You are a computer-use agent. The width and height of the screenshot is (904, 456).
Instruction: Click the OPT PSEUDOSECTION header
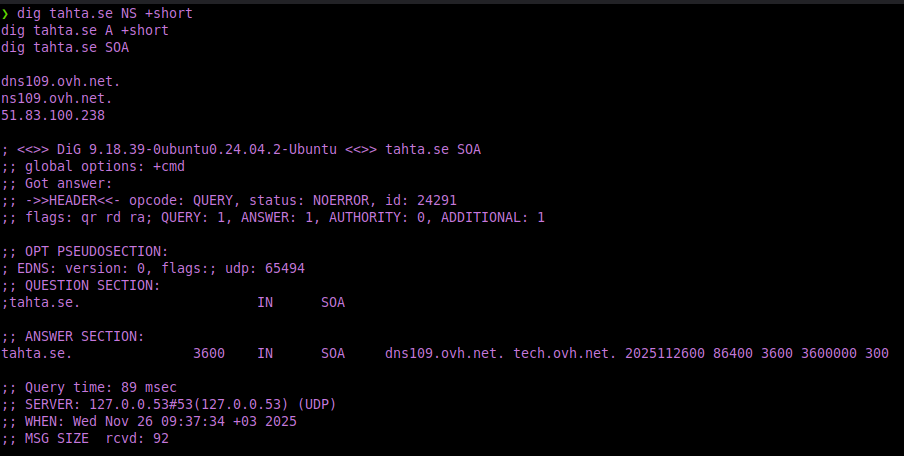pyautogui.click(x=85, y=251)
